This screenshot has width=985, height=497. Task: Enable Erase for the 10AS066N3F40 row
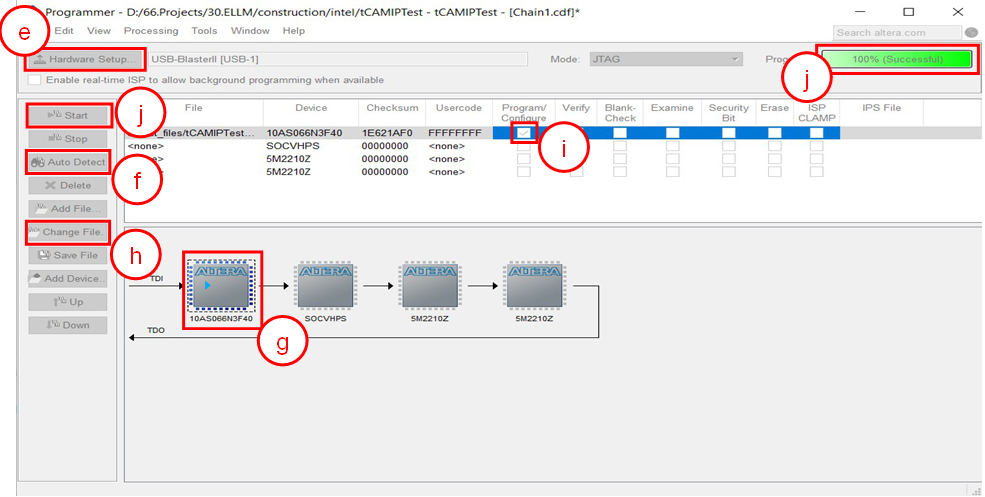775,133
